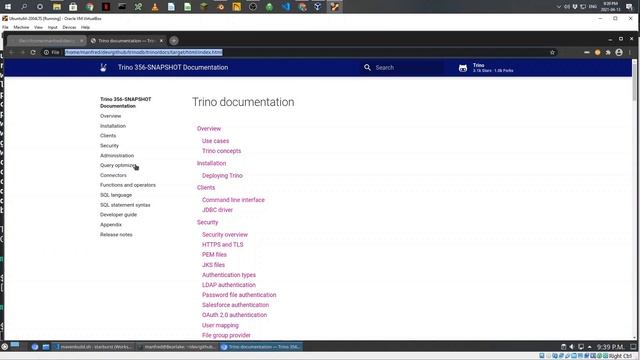The image size is (640, 360).
Task: Show hidden Windows tray icons chevron
Action: (559, 7)
